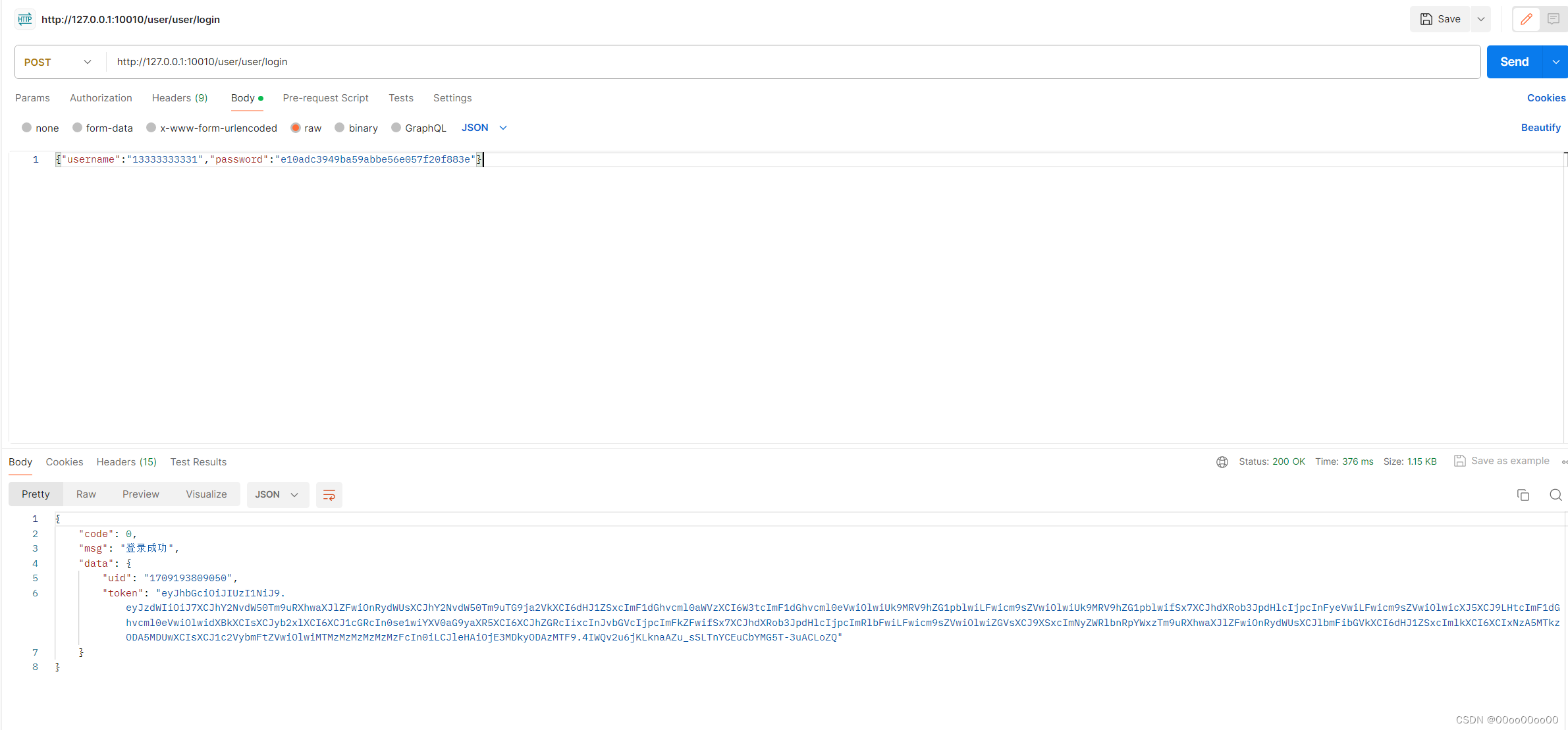1568x730 pixels.
Task: Expand the Send button dropdown arrow
Action: pyautogui.click(x=1555, y=62)
